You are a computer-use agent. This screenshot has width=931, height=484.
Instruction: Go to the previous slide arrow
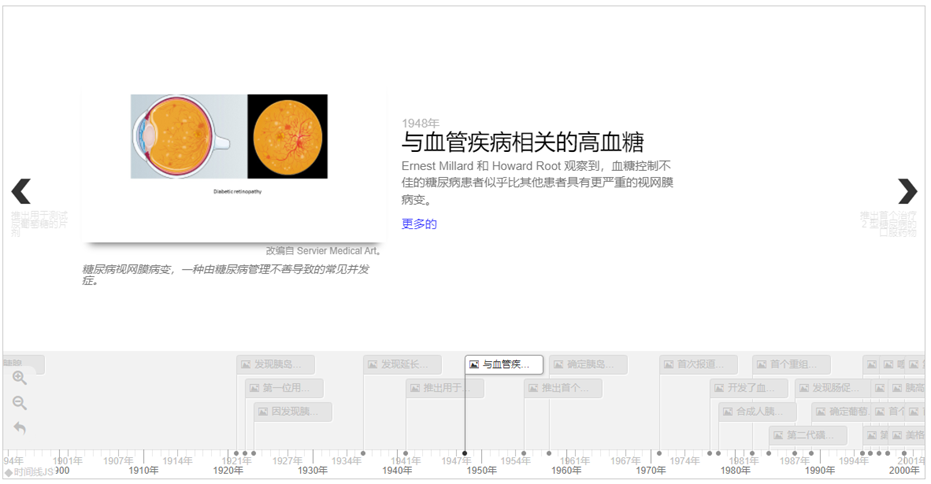point(21,191)
